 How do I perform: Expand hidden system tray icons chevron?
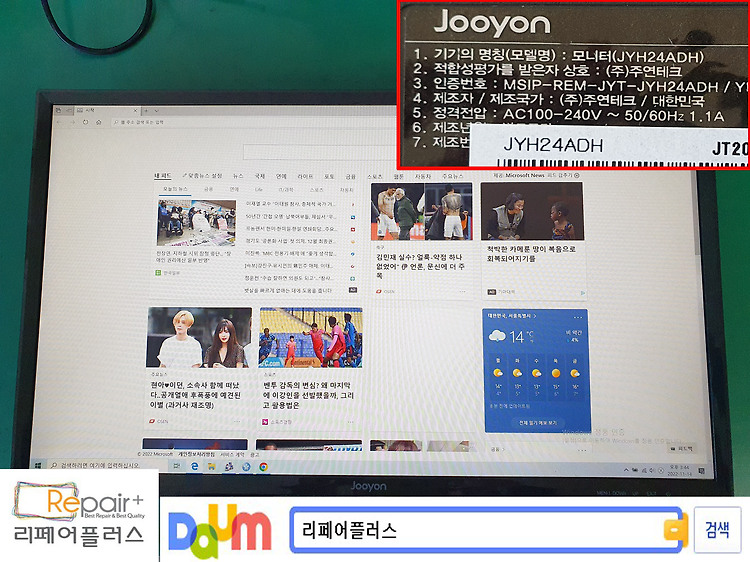click(626, 470)
